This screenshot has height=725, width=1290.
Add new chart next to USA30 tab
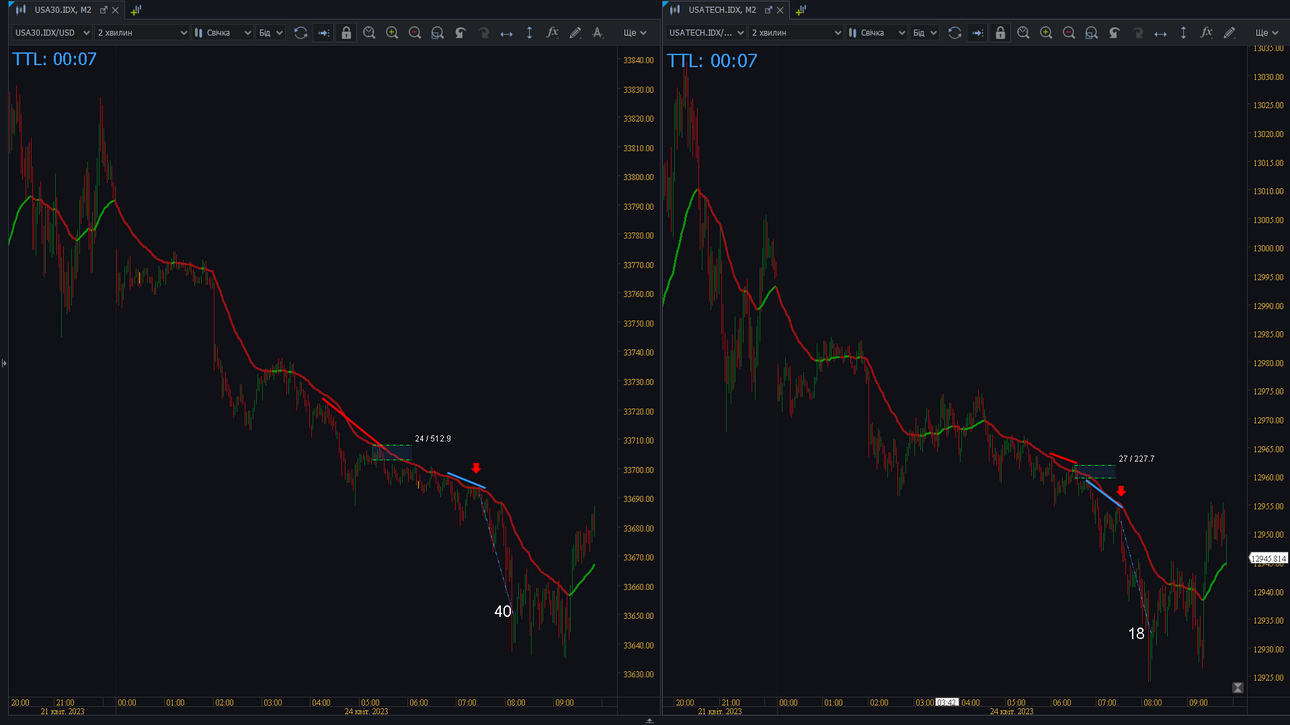[136, 10]
